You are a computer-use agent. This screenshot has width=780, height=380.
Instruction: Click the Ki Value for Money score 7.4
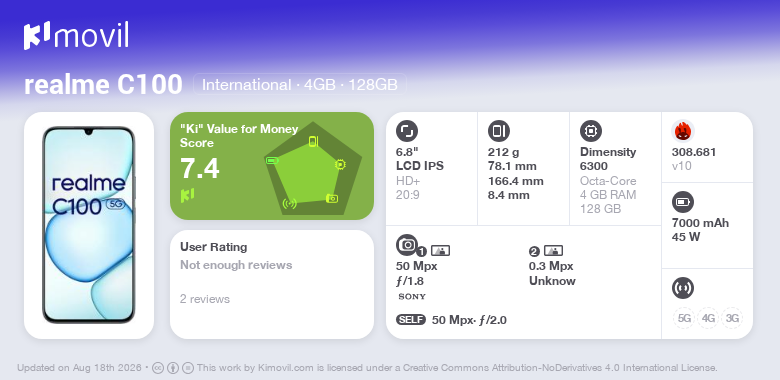pyautogui.click(x=199, y=169)
